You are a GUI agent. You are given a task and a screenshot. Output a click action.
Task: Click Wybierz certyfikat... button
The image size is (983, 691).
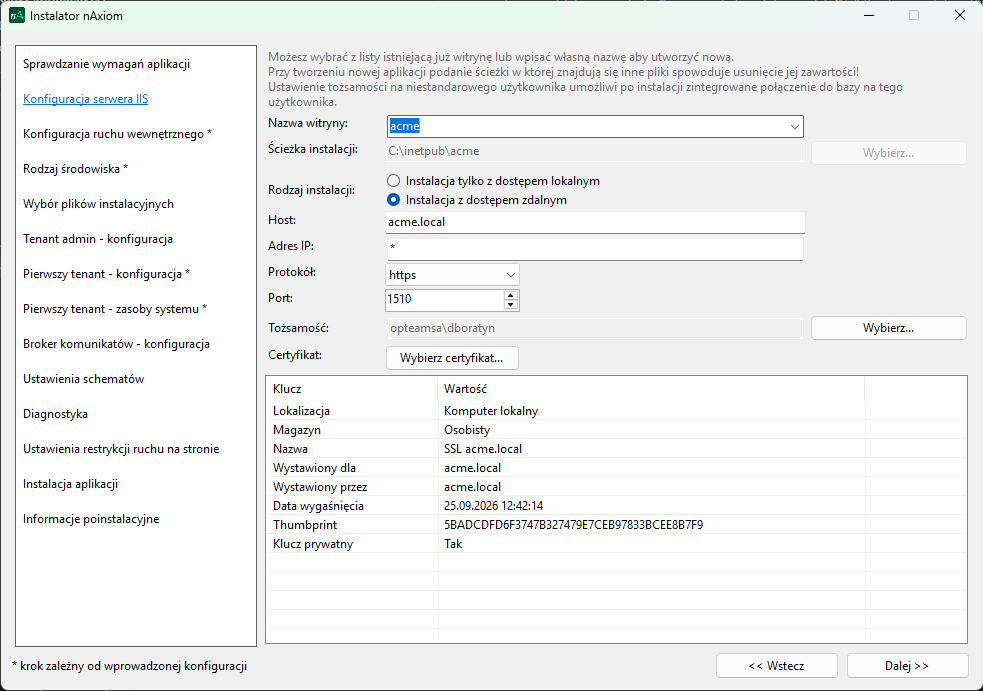(450, 358)
